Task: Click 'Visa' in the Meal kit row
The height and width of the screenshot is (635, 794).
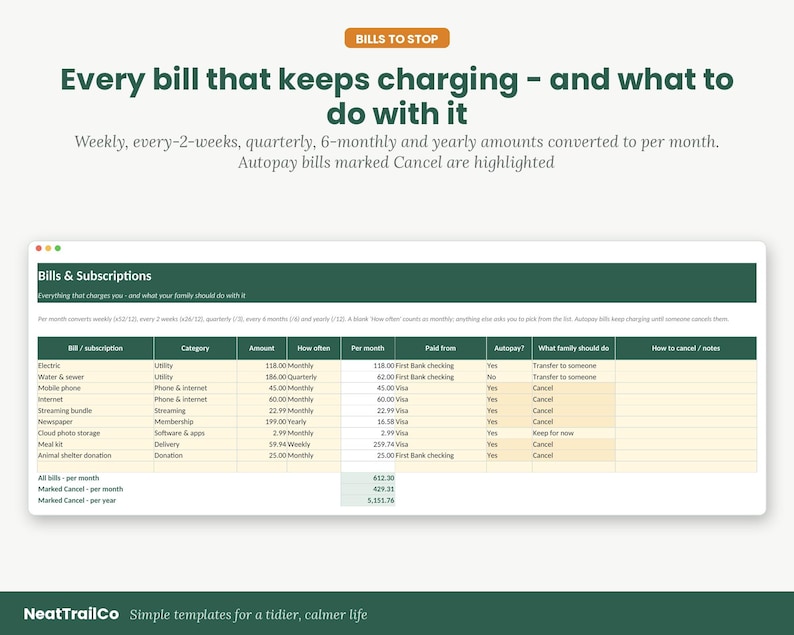Action: tap(441, 444)
